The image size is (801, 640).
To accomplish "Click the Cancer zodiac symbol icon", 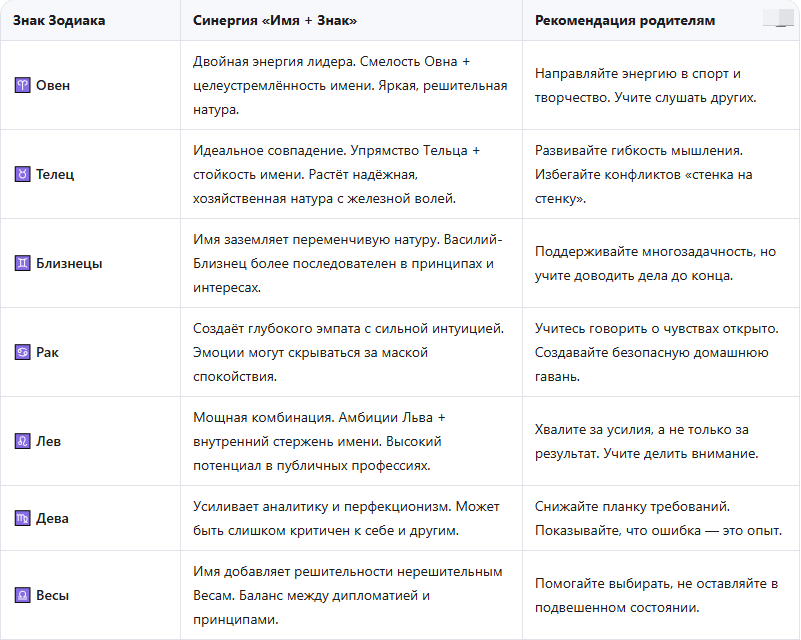I will tap(22, 352).
